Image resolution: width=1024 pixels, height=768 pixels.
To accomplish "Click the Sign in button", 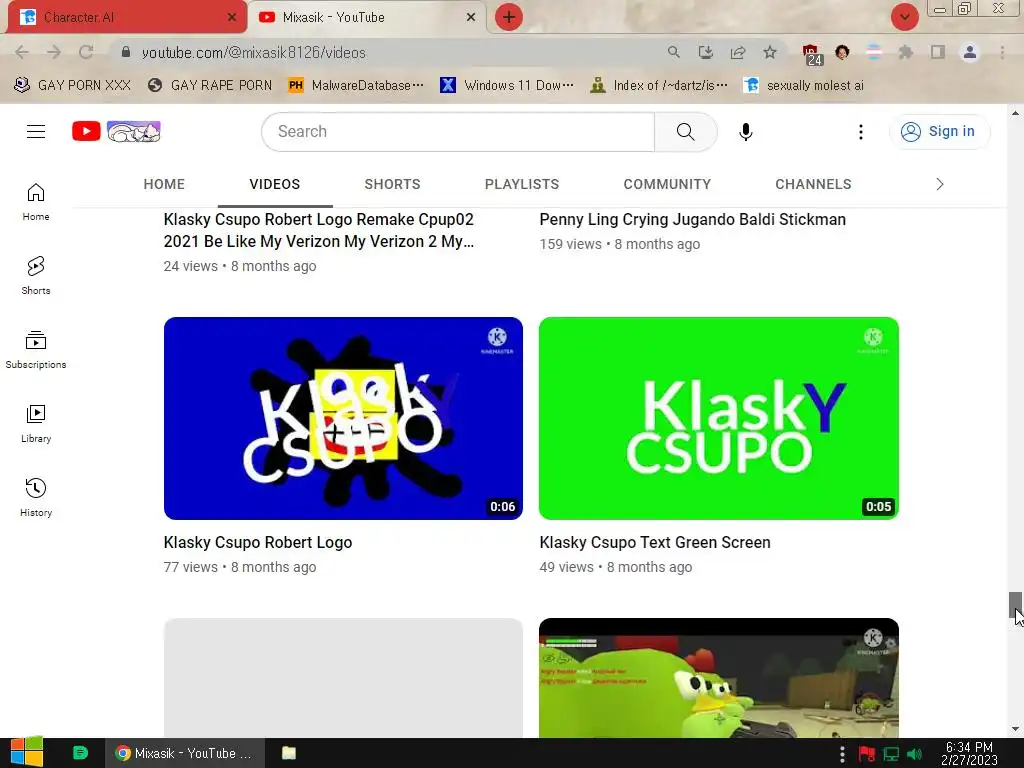I will point(939,131).
